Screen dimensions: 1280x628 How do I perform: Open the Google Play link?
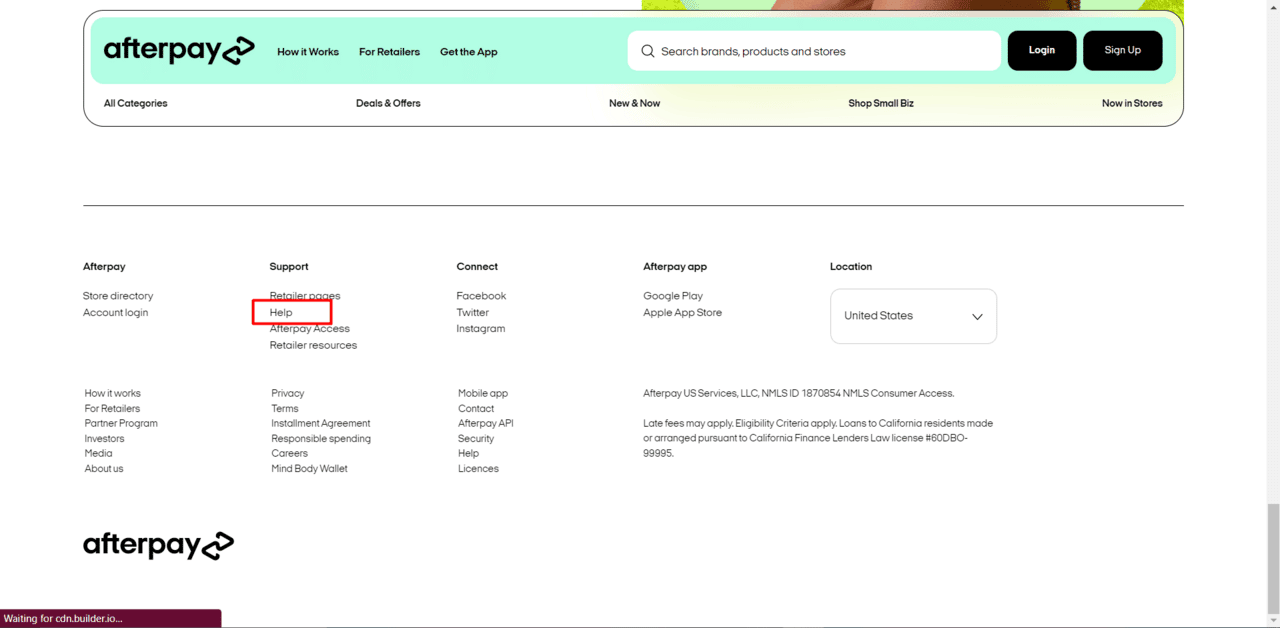coord(673,296)
